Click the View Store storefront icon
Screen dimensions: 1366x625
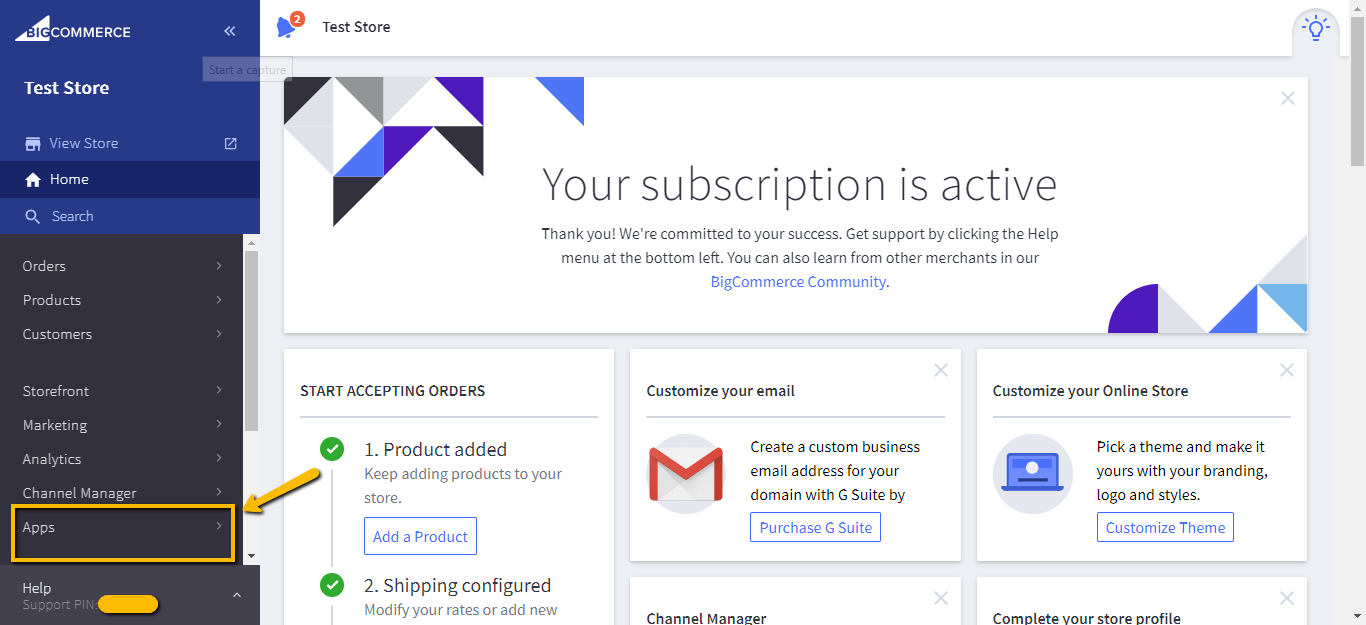33,143
